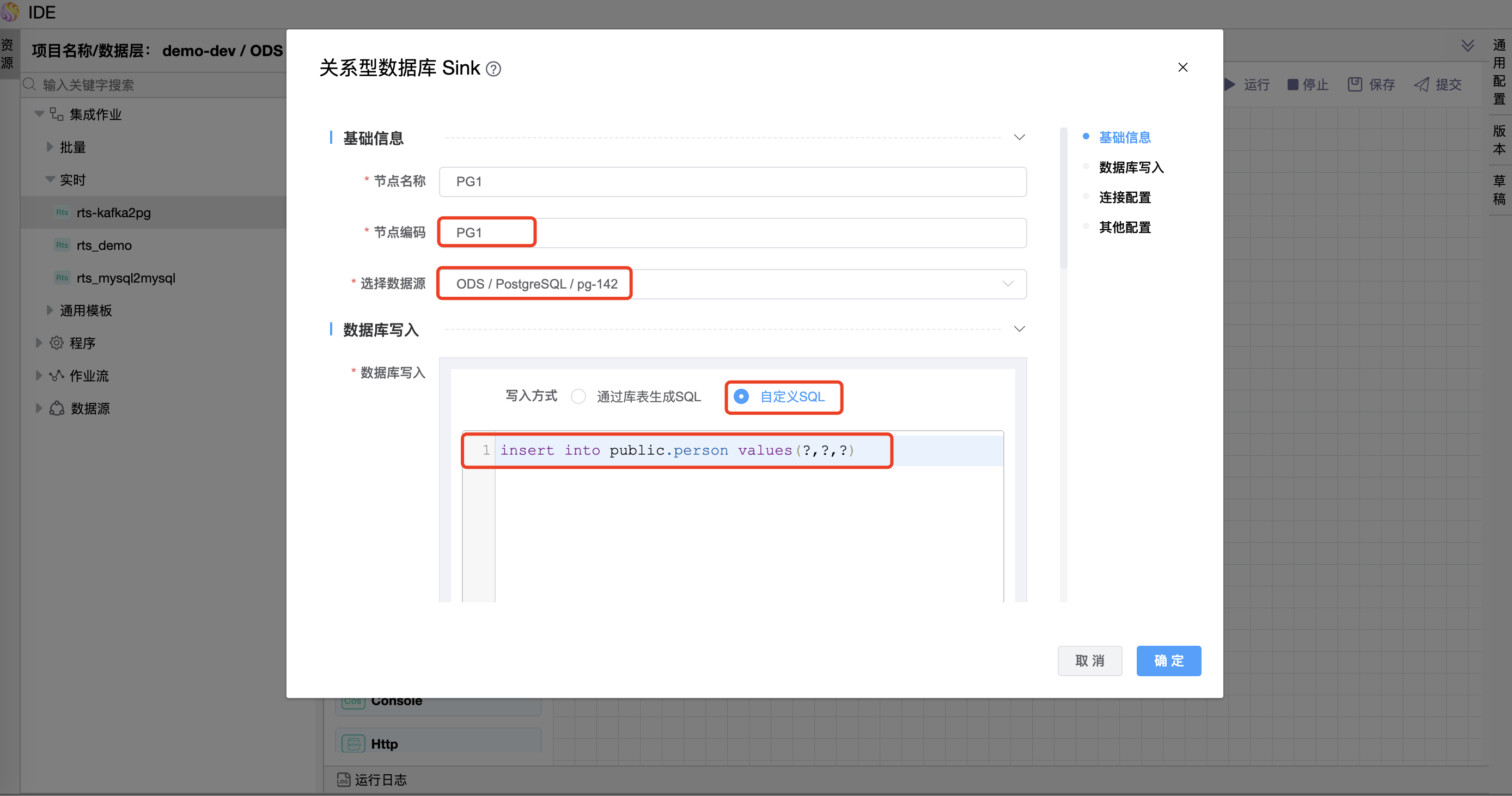Select 自定义SQL radio option
This screenshot has width=1512, height=796.
coord(741,396)
